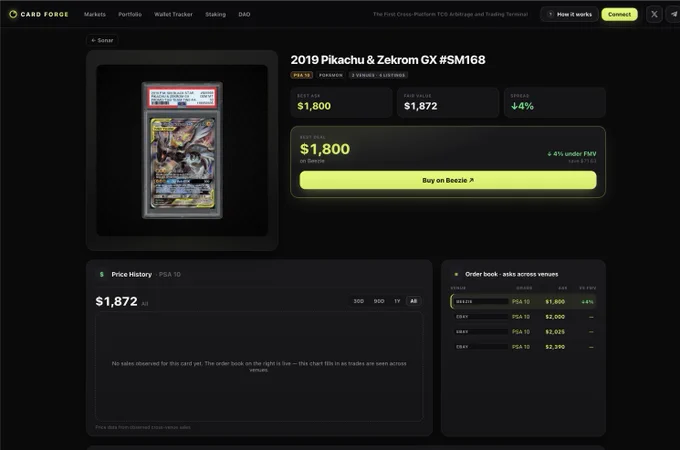This screenshot has height=450, width=680.
Task: Open the Staking page
Action: tap(215, 14)
